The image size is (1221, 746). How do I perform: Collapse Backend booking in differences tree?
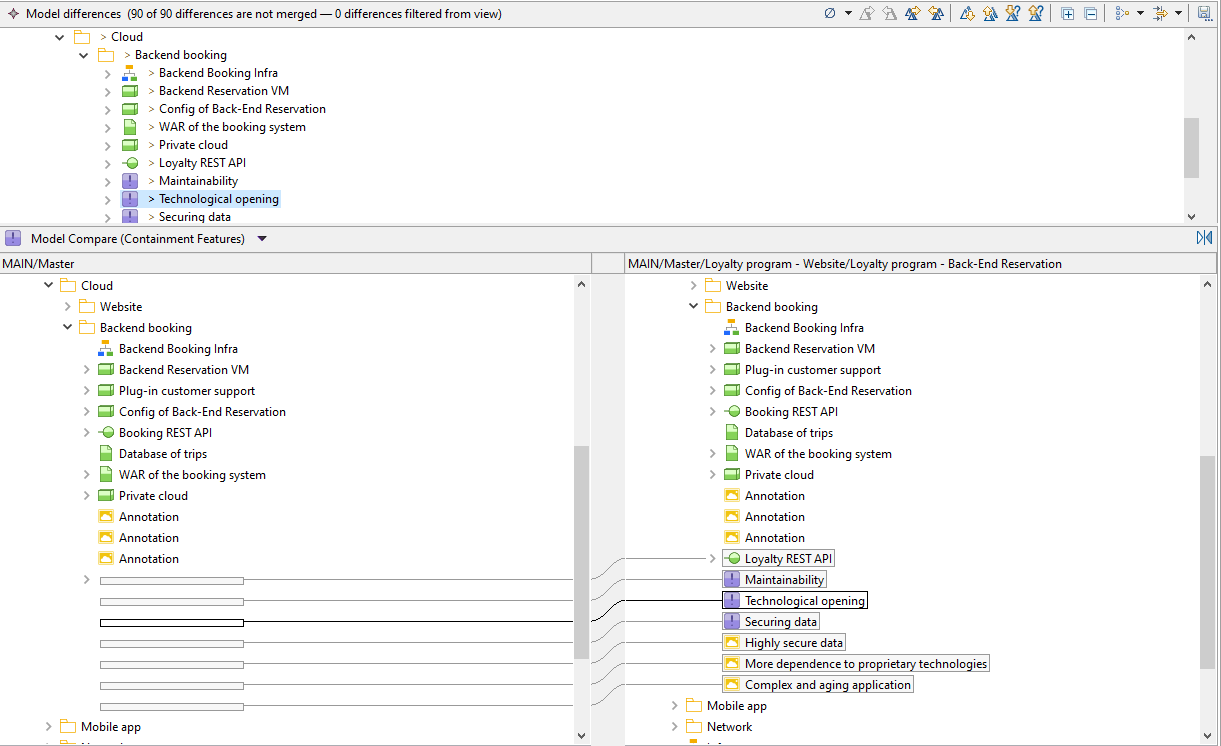pyautogui.click(x=84, y=55)
